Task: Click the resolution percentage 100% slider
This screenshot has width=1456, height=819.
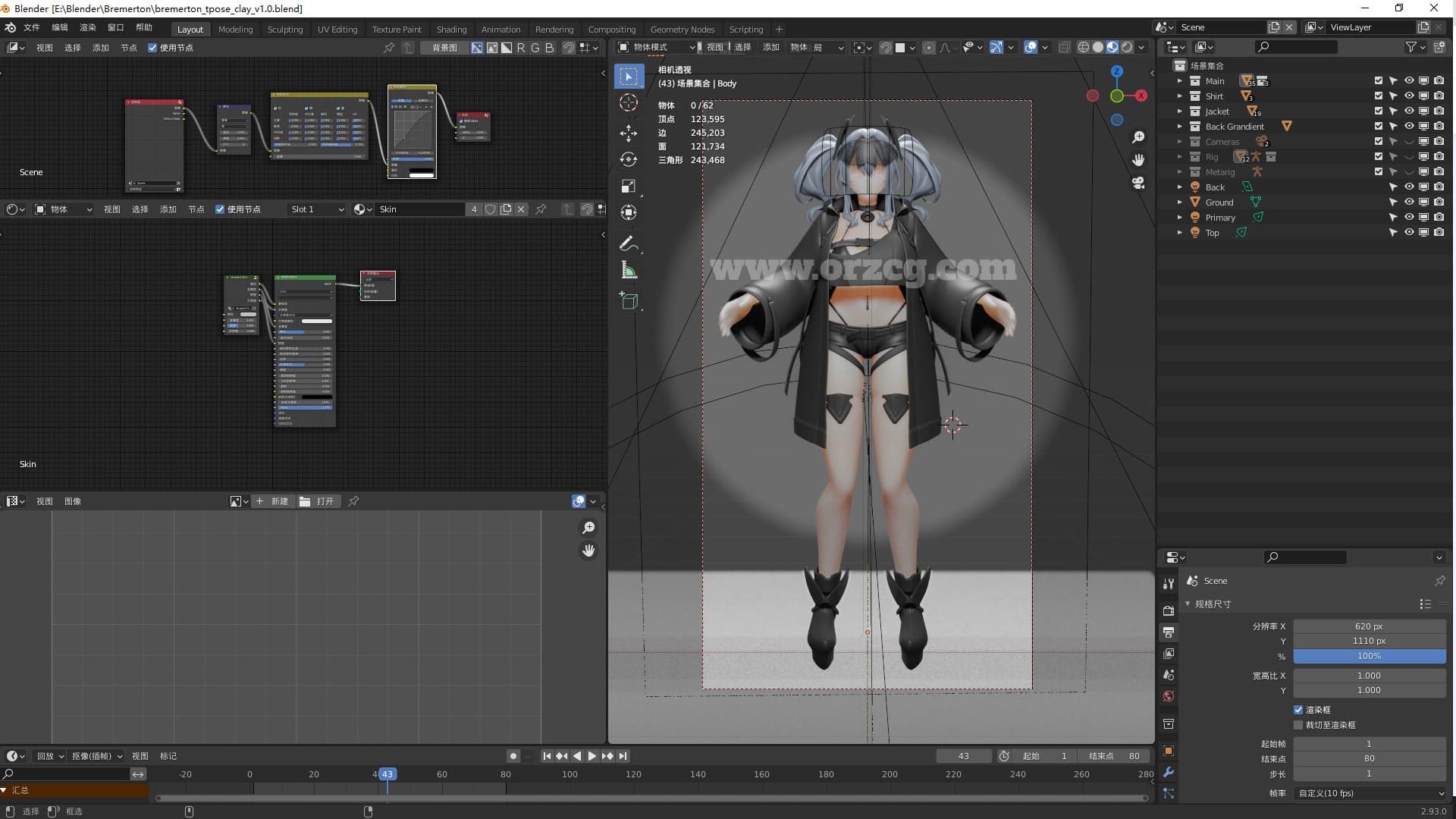Action: click(x=1370, y=656)
